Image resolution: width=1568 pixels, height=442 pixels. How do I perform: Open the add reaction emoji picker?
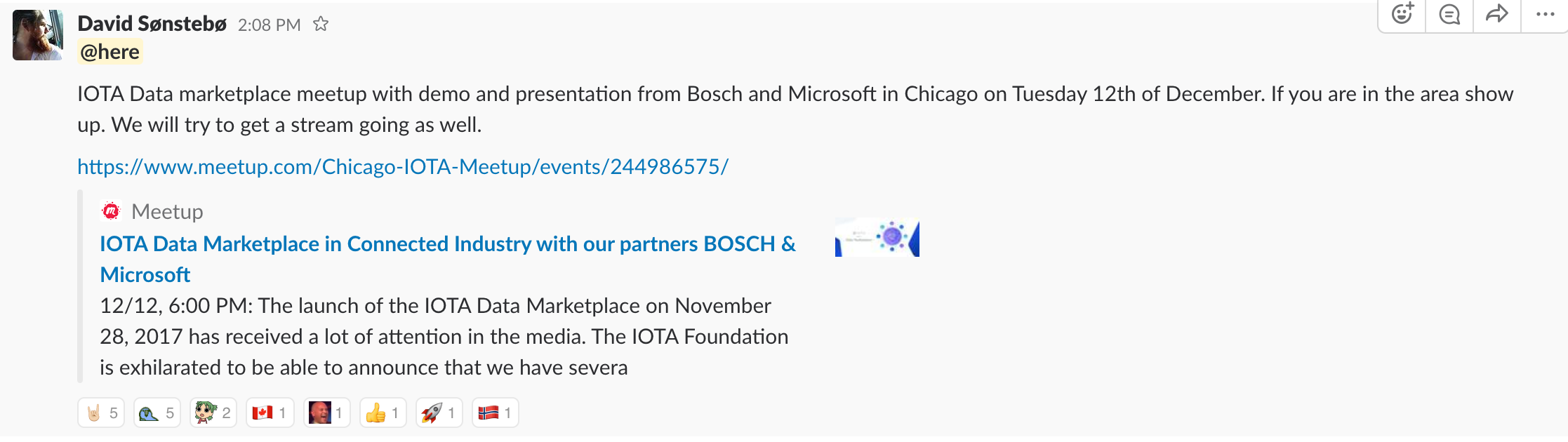point(1402,14)
